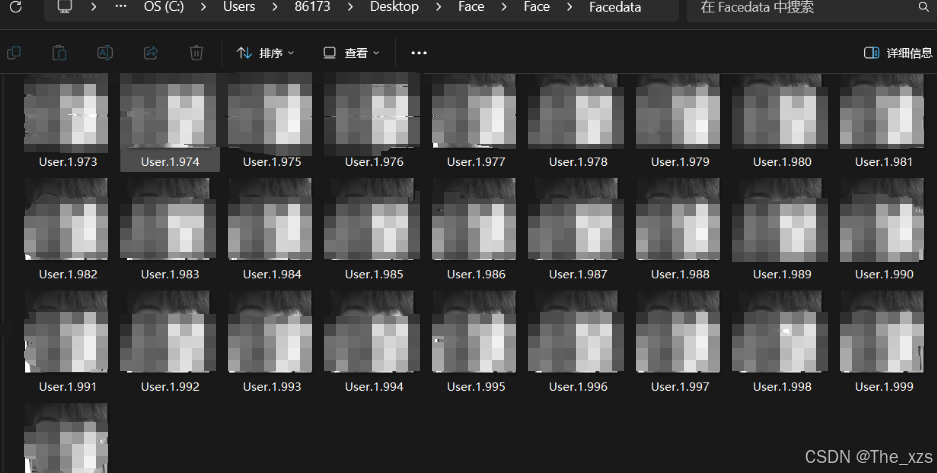Select thumbnail User.1.986

point(474,219)
